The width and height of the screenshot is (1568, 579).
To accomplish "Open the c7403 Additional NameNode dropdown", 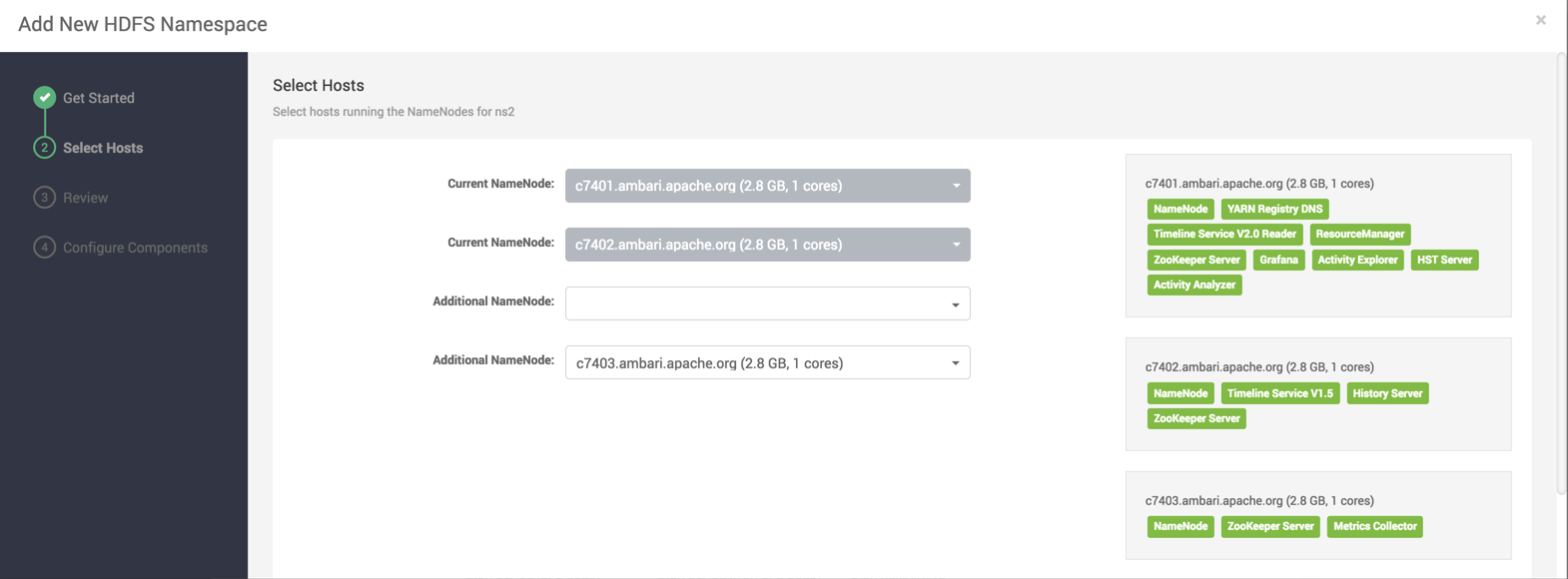I will pos(767,362).
